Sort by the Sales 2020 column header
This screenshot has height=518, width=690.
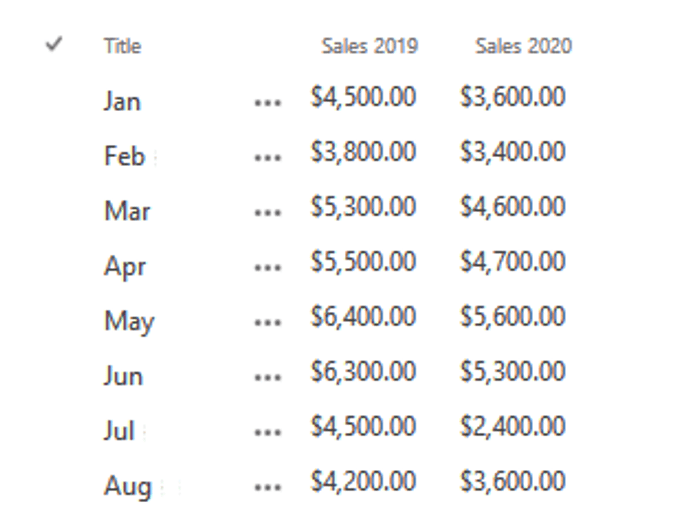[x=524, y=46]
